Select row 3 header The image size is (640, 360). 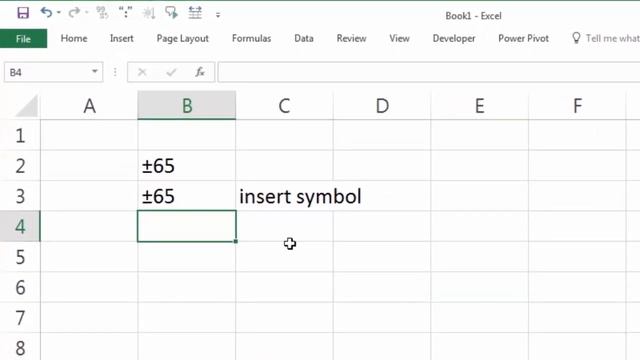click(x=20, y=196)
